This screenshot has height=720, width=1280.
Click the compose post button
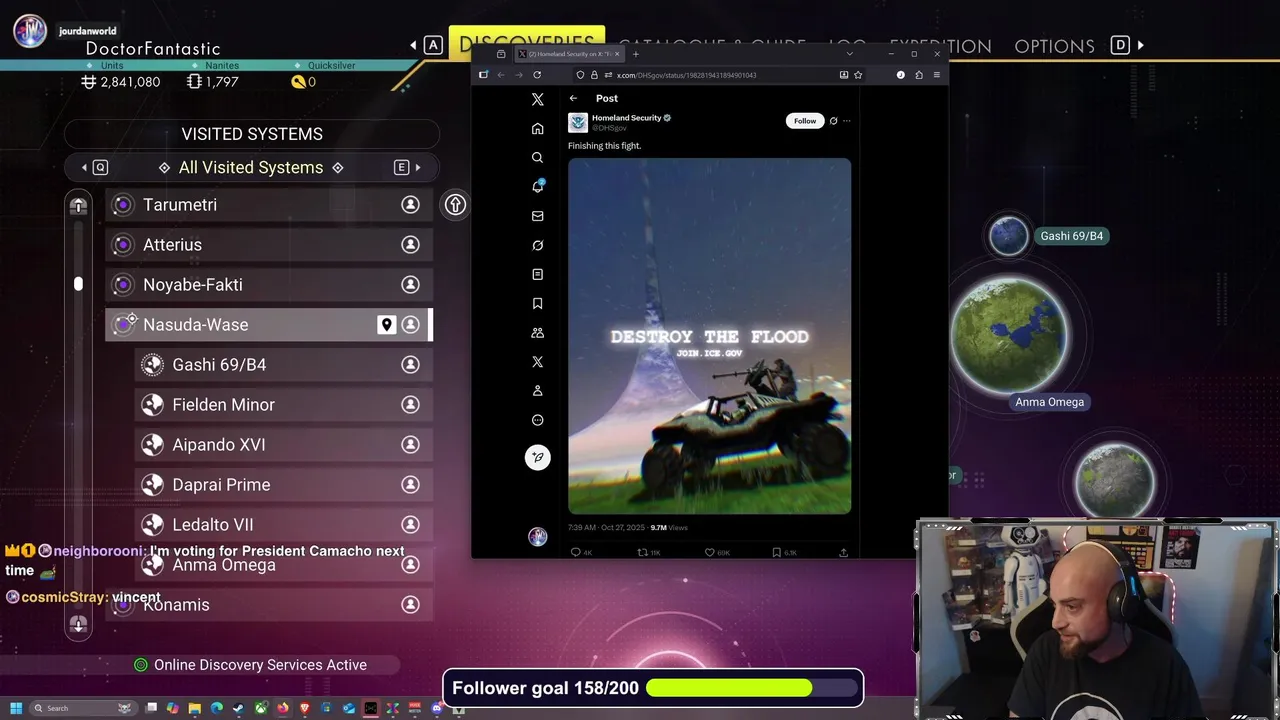pos(537,457)
